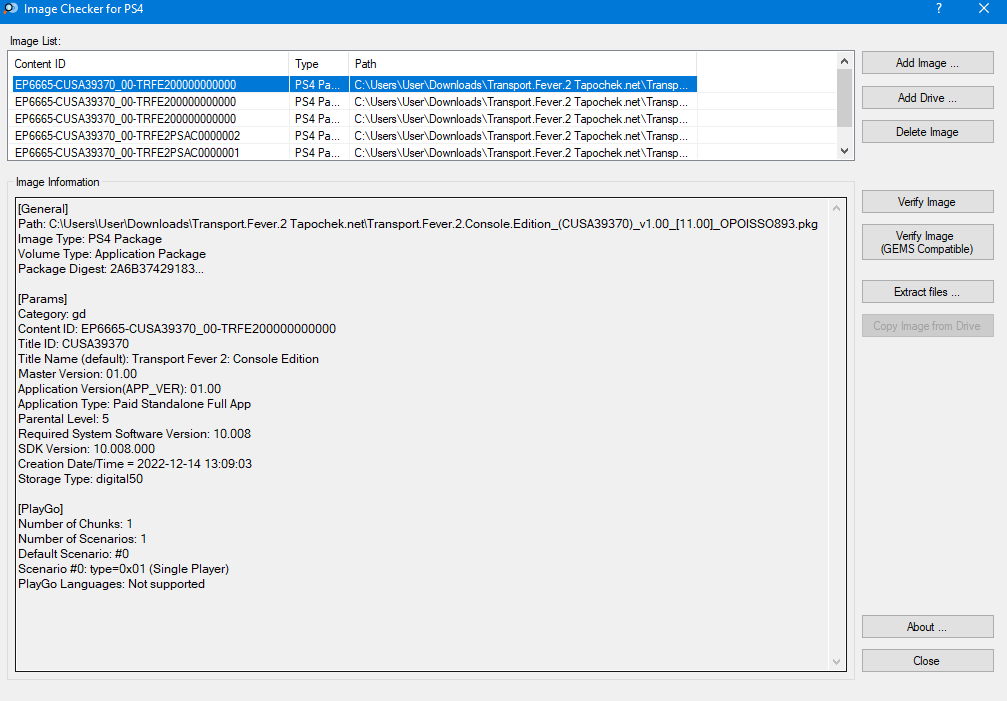Click the 'Category: gd' line
Image resolution: width=1007 pixels, height=701 pixels.
[52, 314]
